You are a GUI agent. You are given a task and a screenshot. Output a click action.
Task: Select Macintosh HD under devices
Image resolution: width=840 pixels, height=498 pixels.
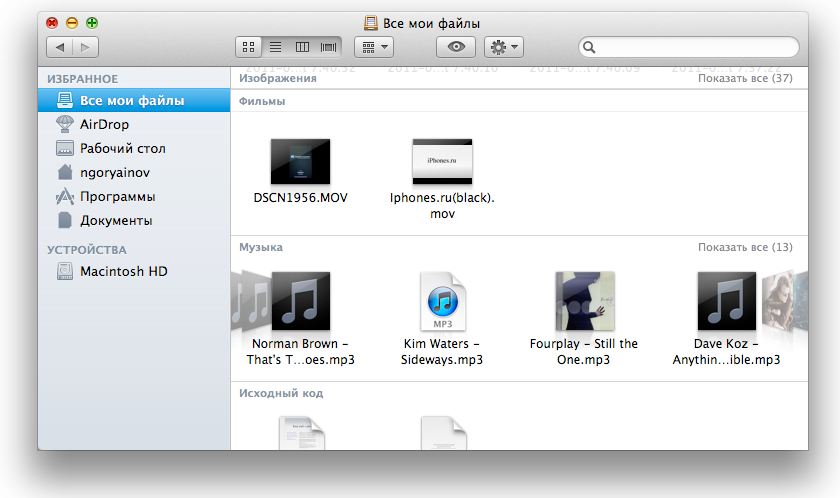123,271
